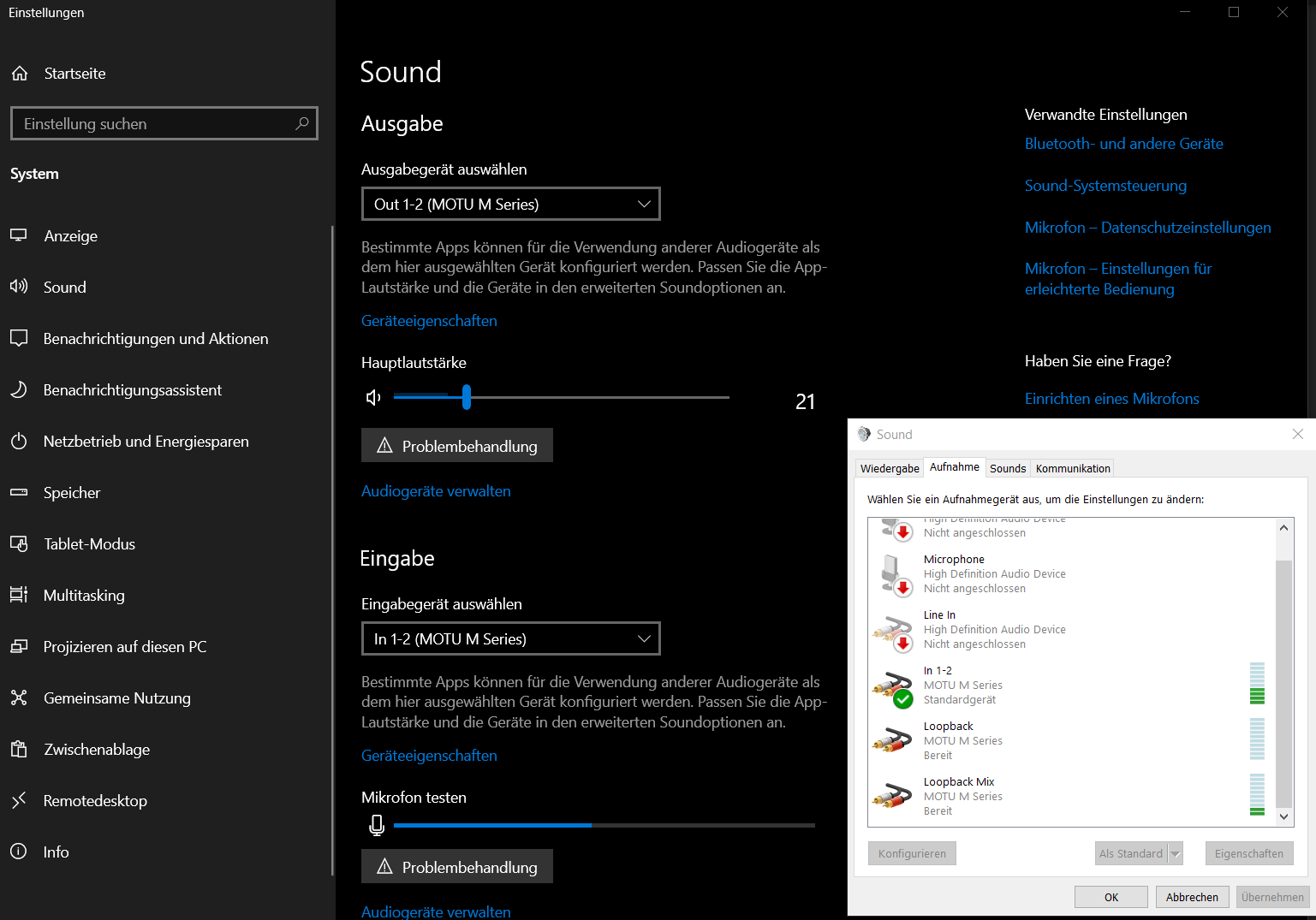
Task: Click the Mikrofon testen level bar
Action: pos(604,825)
